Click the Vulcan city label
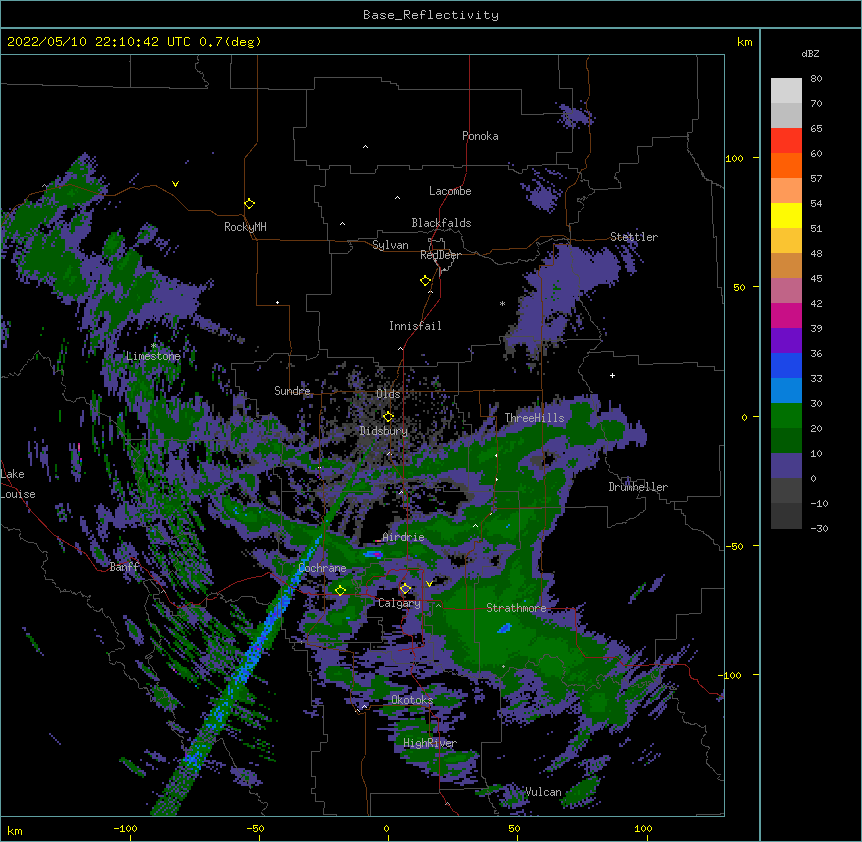This screenshot has height=842, width=862. [543, 792]
